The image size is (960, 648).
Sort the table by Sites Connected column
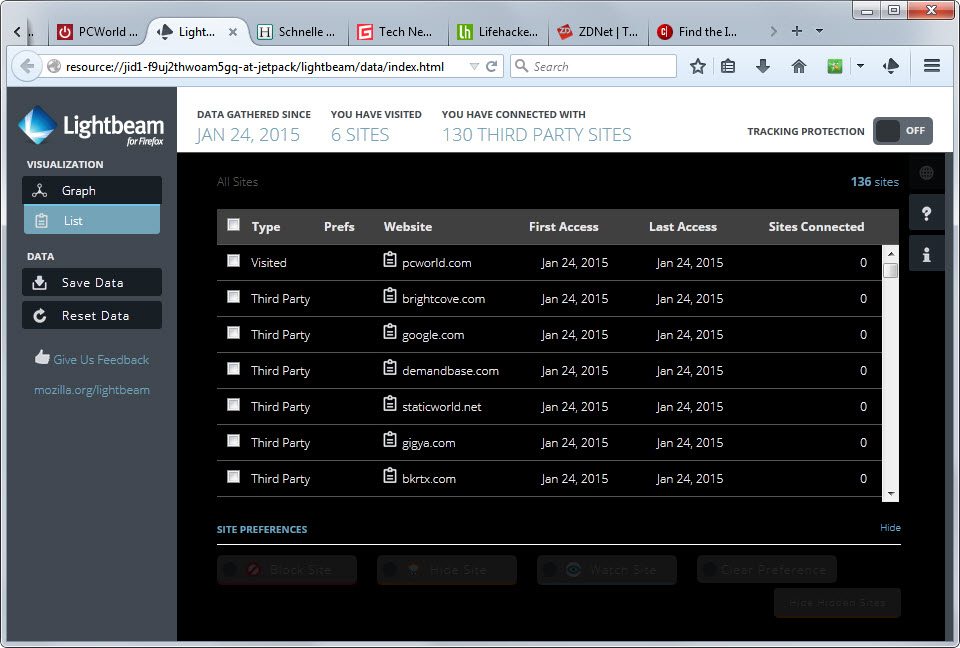816,227
